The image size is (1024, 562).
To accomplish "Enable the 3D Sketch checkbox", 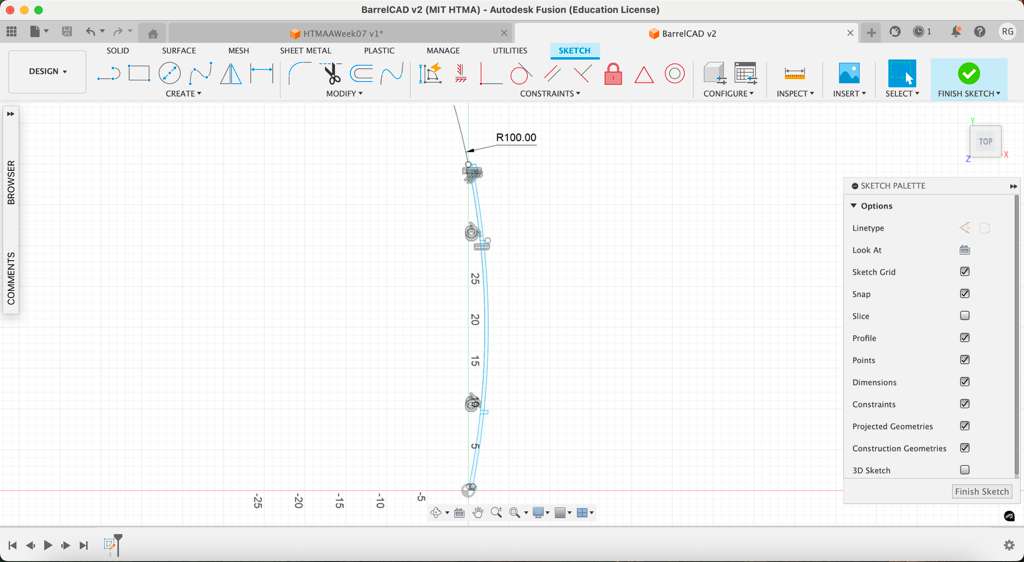I will click(x=965, y=470).
